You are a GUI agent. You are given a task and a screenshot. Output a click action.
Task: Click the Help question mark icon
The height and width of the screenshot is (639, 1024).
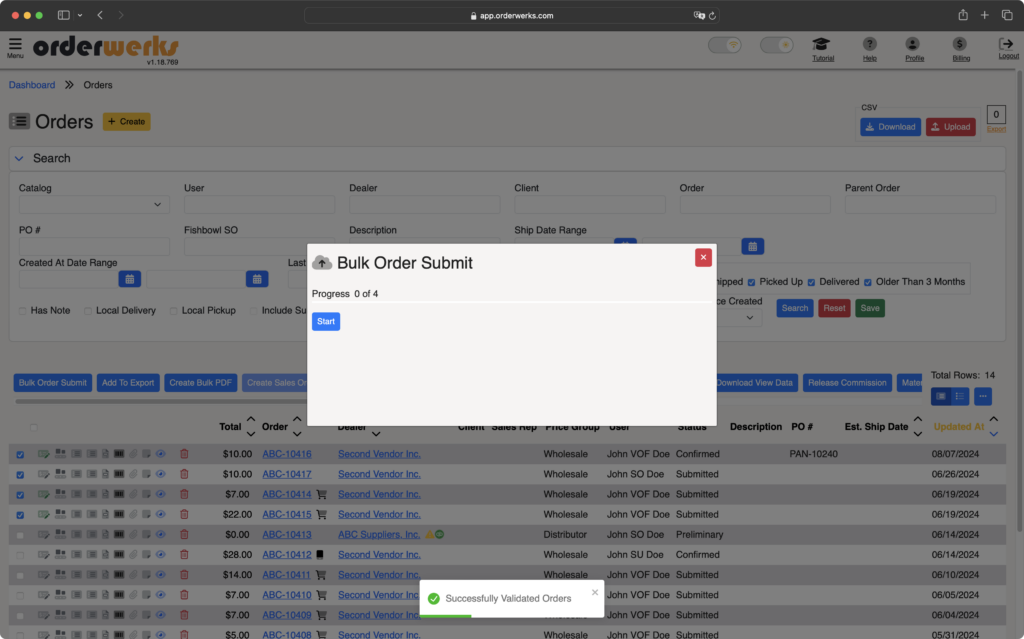pyautogui.click(x=869, y=44)
